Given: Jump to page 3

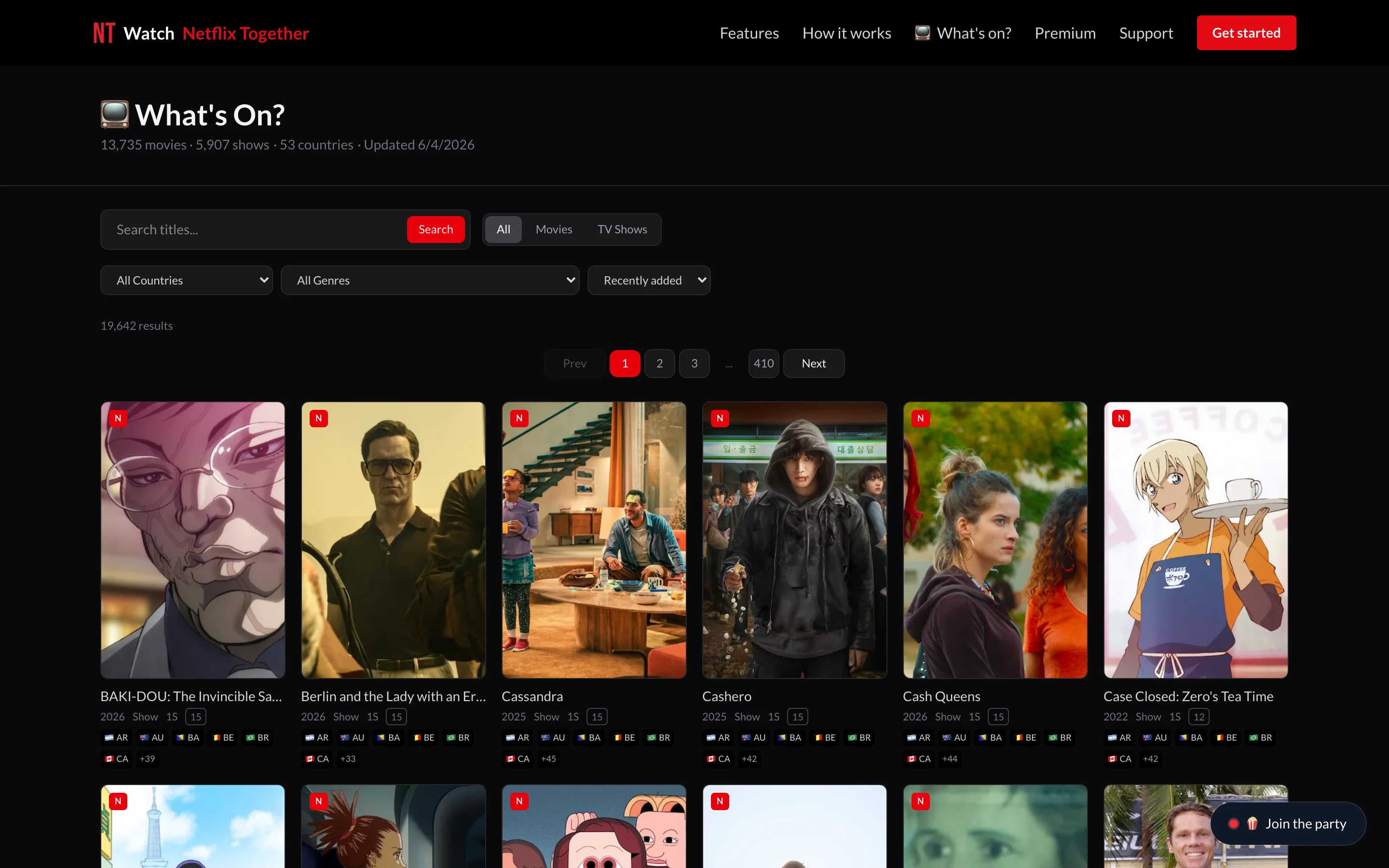Looking at the screenshot, I should (694, 364).
